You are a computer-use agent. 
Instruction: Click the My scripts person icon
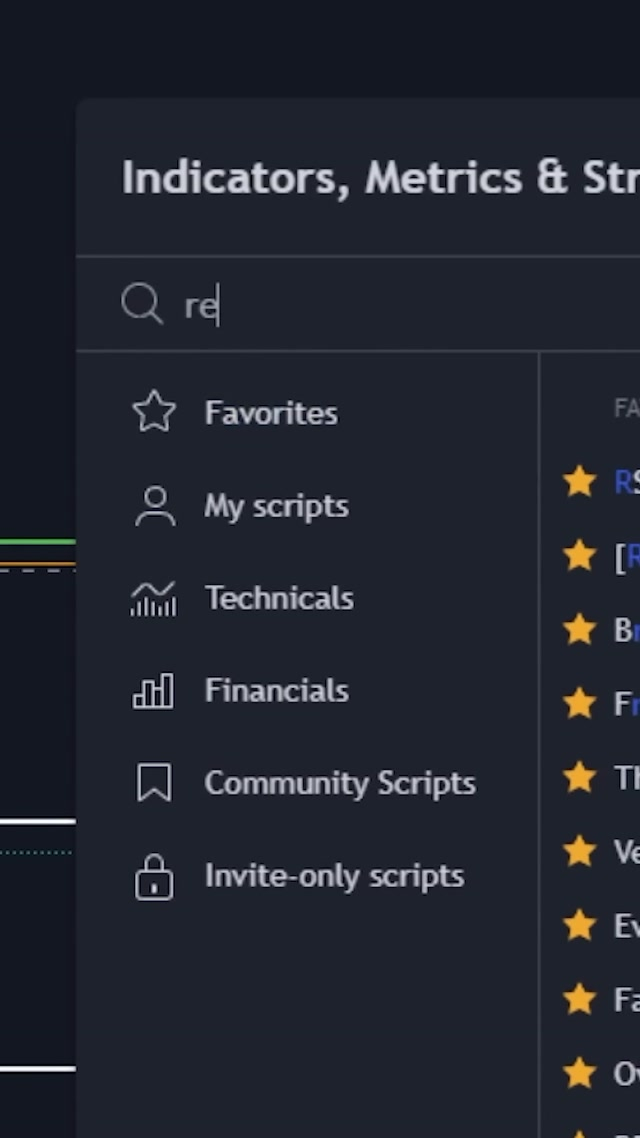click(x=154, y=506)
